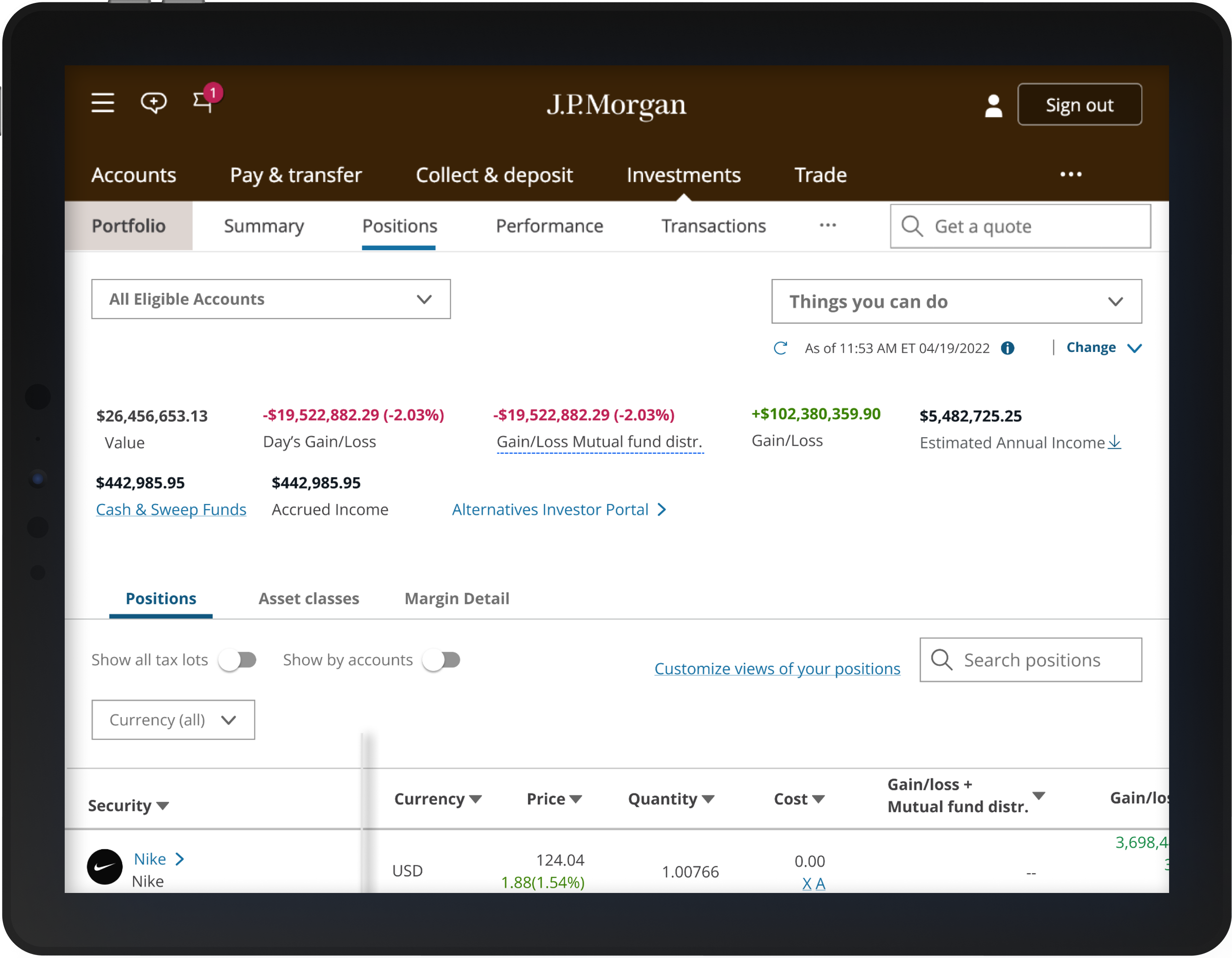Open the Currency (all) dropdown
This screenshot has height=958, width=1232.
point(172,720)
